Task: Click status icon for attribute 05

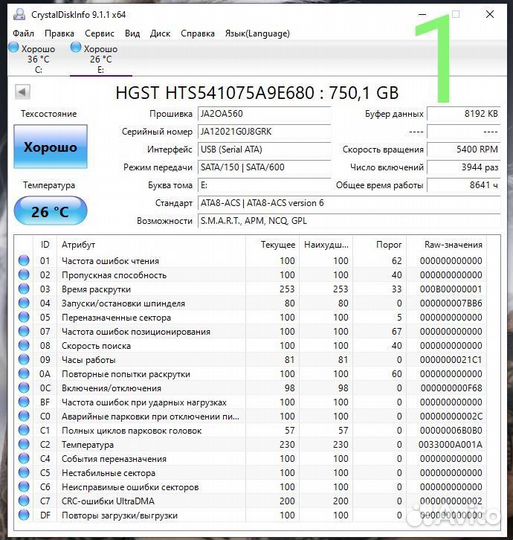Action: point(24,317)
